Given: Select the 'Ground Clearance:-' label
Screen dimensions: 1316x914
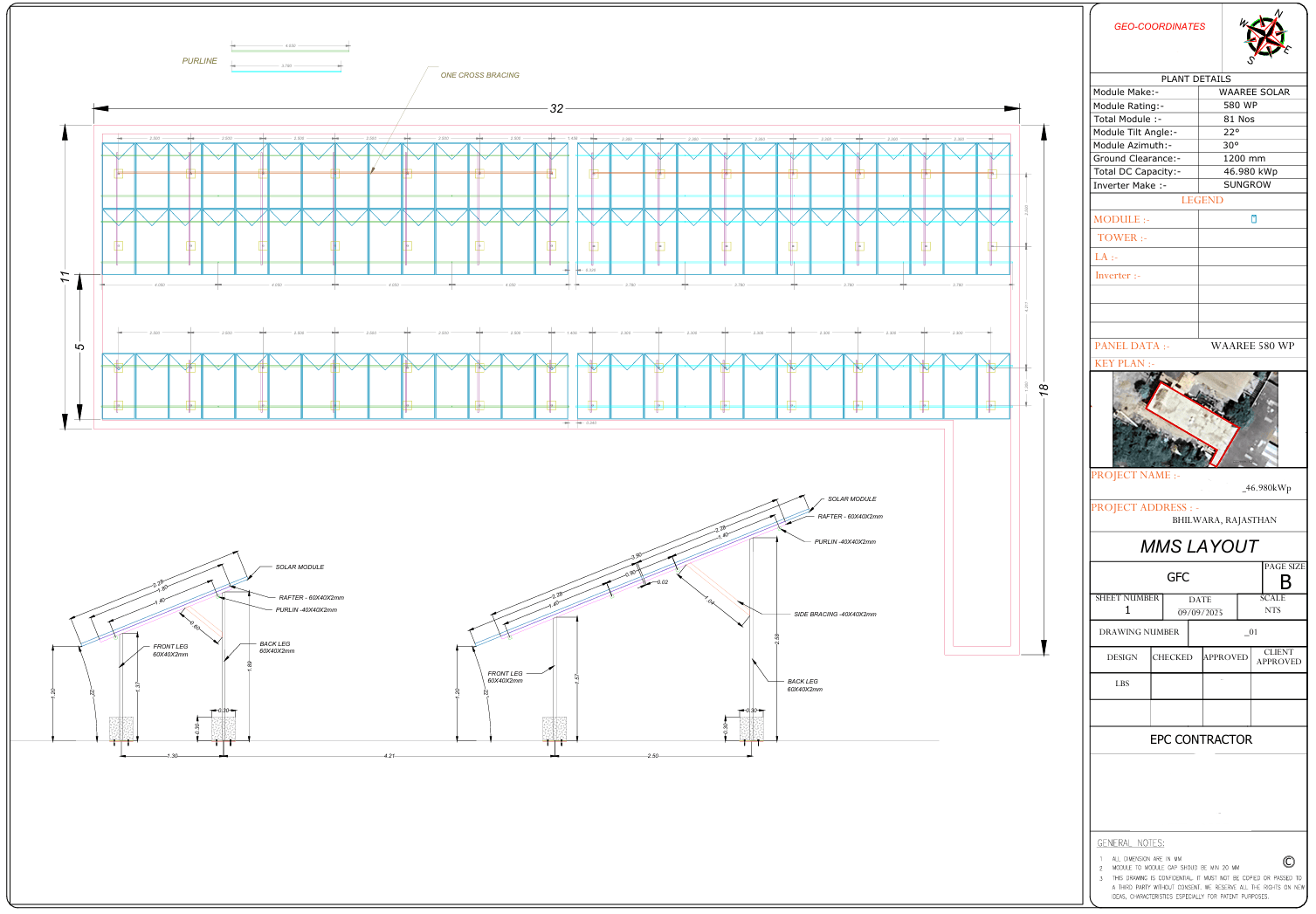Looking at the screenshot, I should click(1136, 158).
